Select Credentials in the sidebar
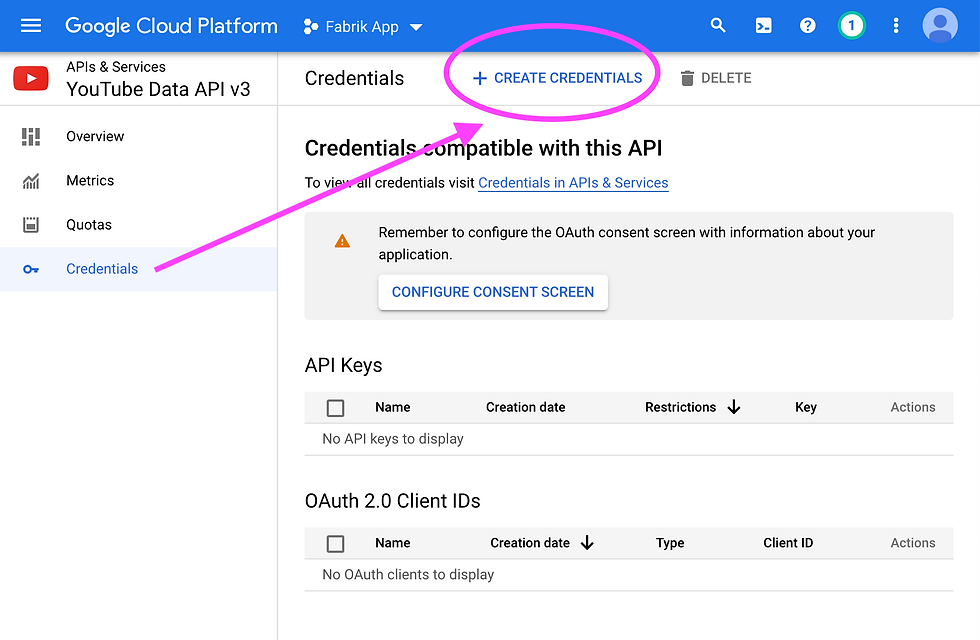980x640 pixels. click(x=138, y=269)
